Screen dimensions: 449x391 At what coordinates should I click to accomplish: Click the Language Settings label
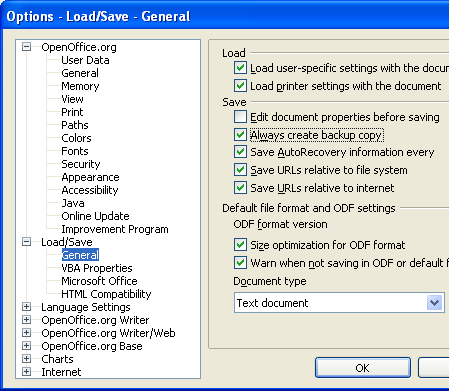pyautogui.click(x=86, y=307)
